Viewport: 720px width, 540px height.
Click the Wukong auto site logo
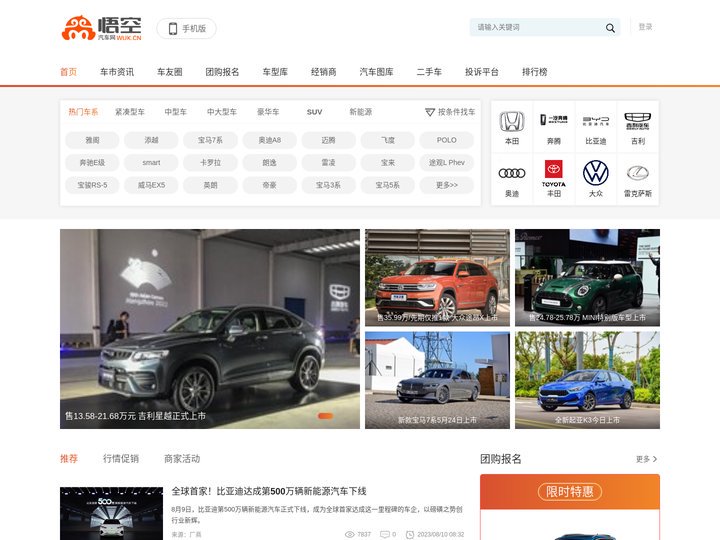(x=101, y=28)
